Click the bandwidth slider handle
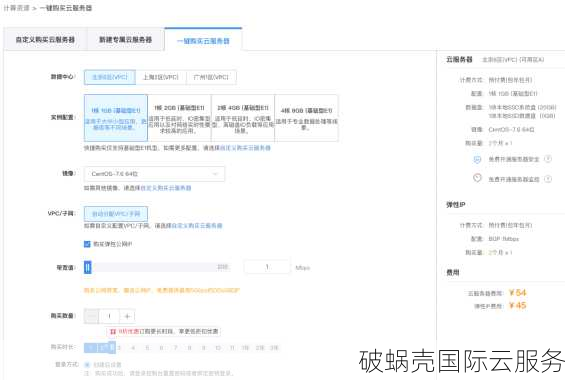Viewport: 565px width, 380px height. (x=88, y=267)
